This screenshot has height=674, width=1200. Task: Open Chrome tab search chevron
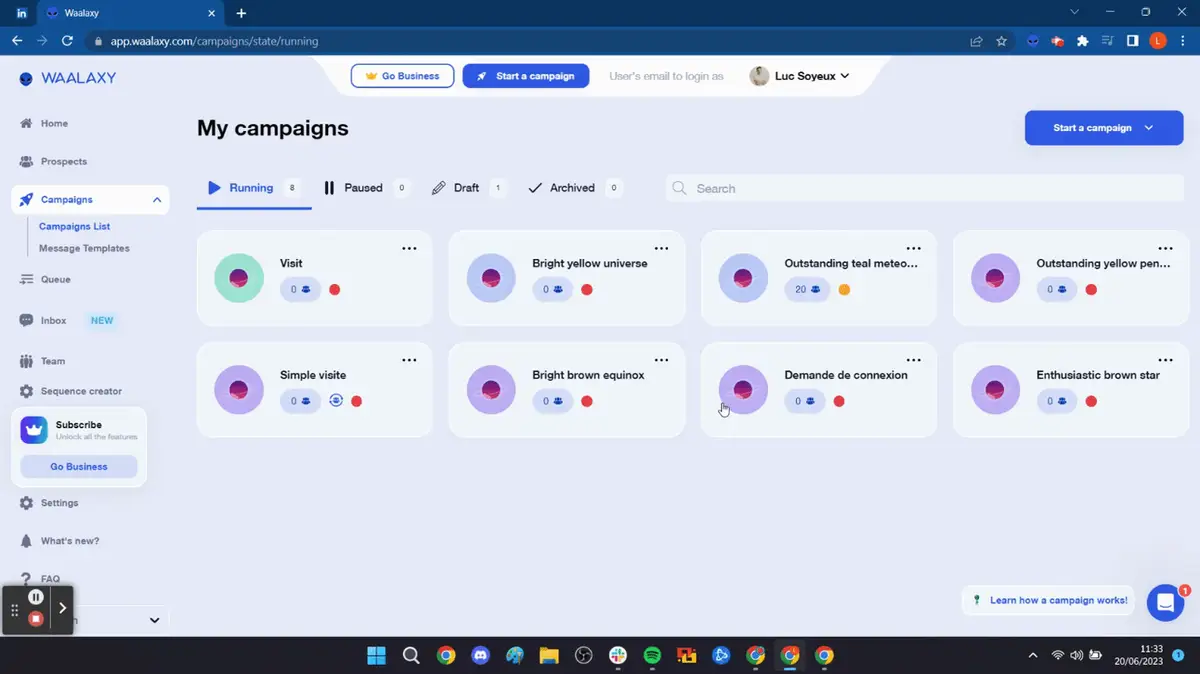[1075, 13]
